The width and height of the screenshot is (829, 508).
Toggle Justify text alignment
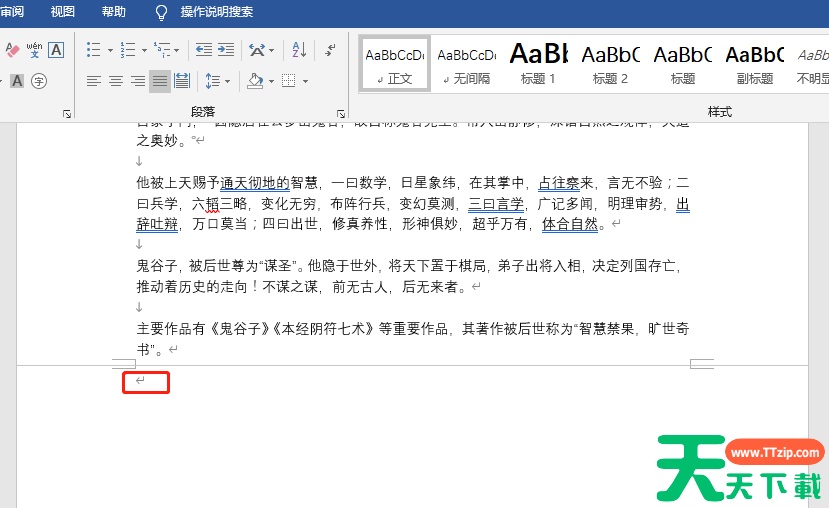(x=160, y=81)
